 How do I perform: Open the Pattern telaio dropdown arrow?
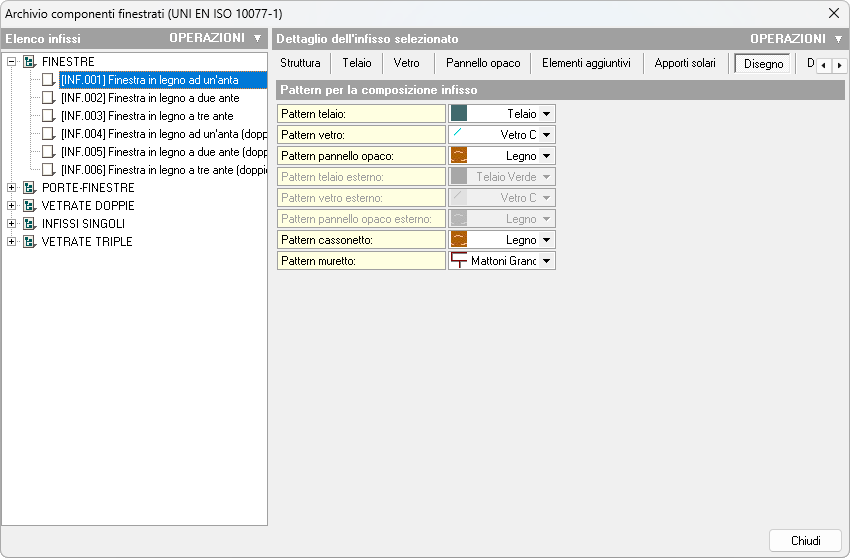[547, 114]
